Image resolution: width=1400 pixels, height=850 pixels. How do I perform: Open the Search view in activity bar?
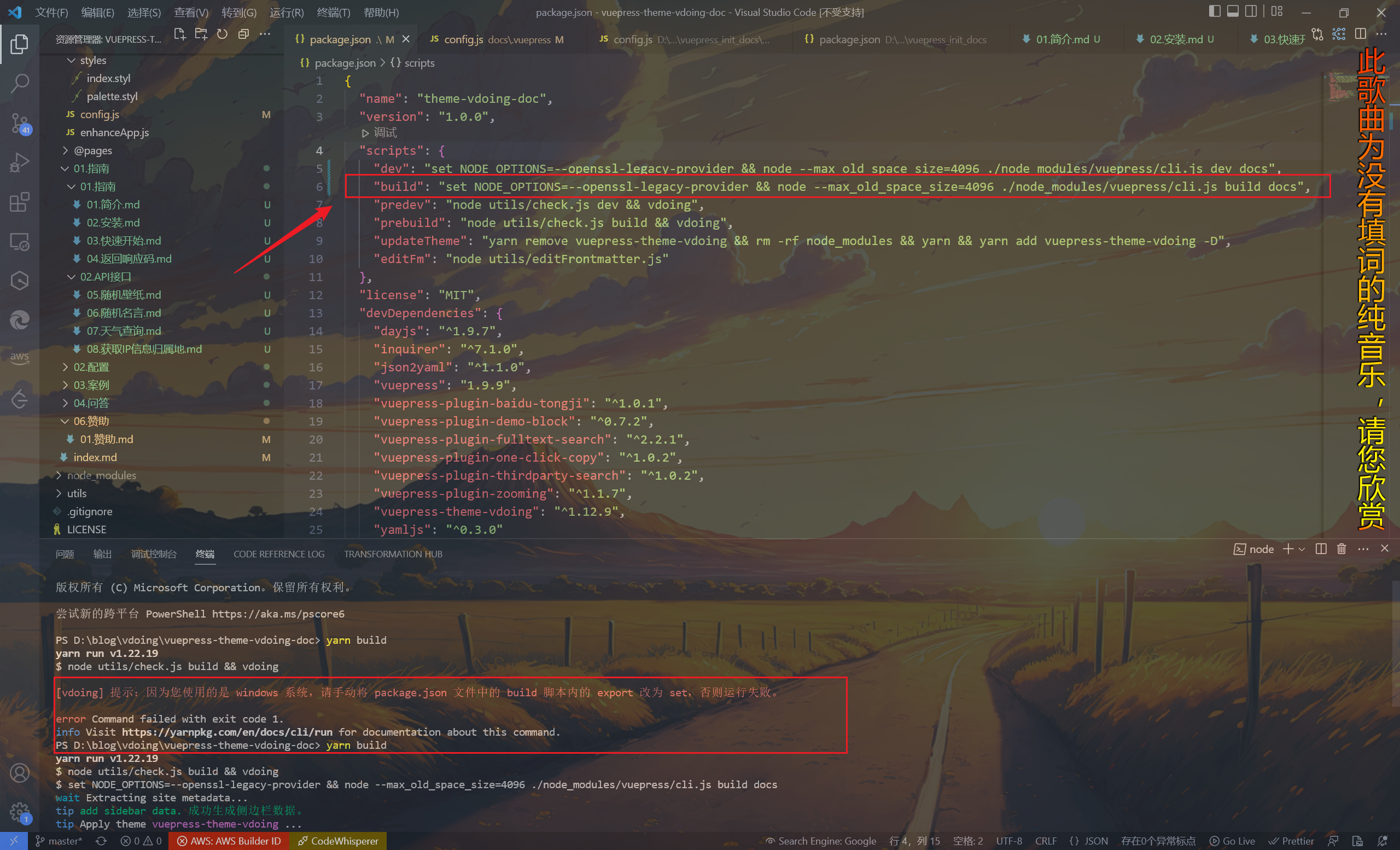point(19,84)
